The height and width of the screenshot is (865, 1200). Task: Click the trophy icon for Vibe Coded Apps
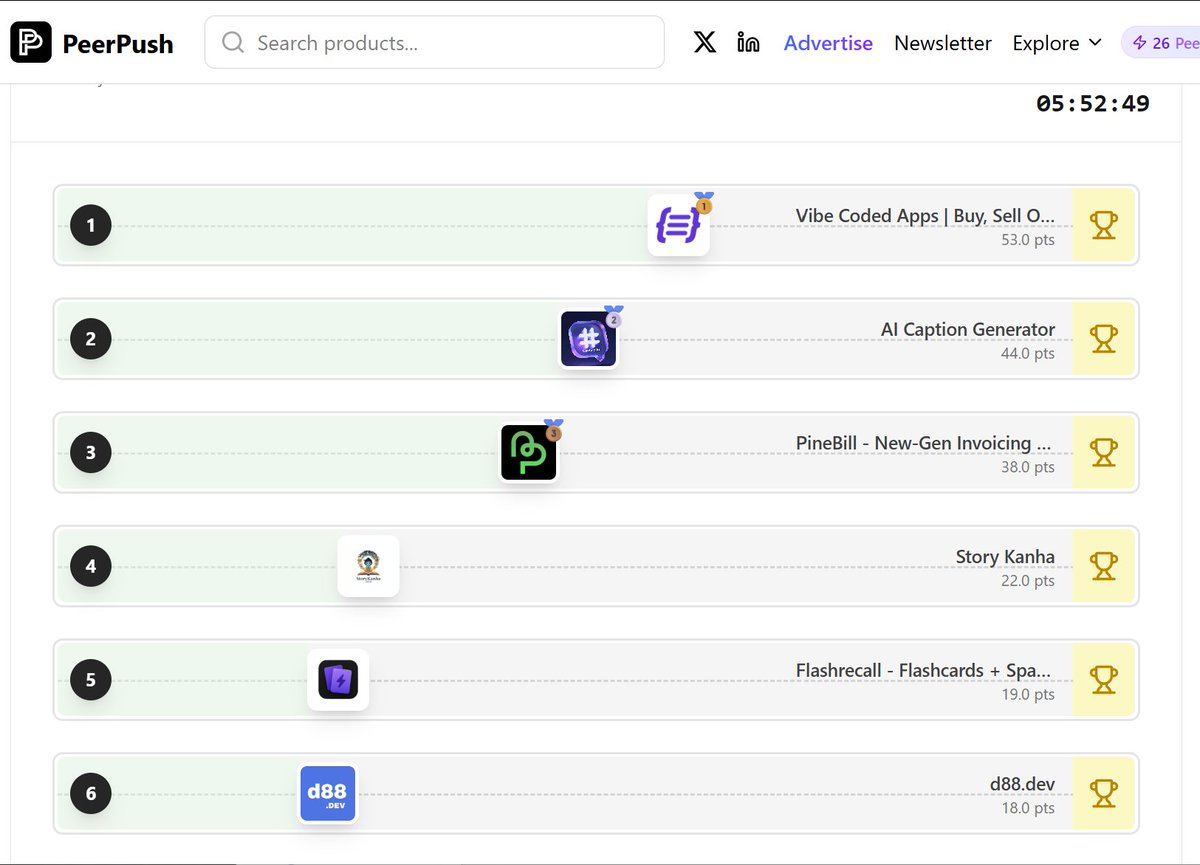coord(1103,225)
